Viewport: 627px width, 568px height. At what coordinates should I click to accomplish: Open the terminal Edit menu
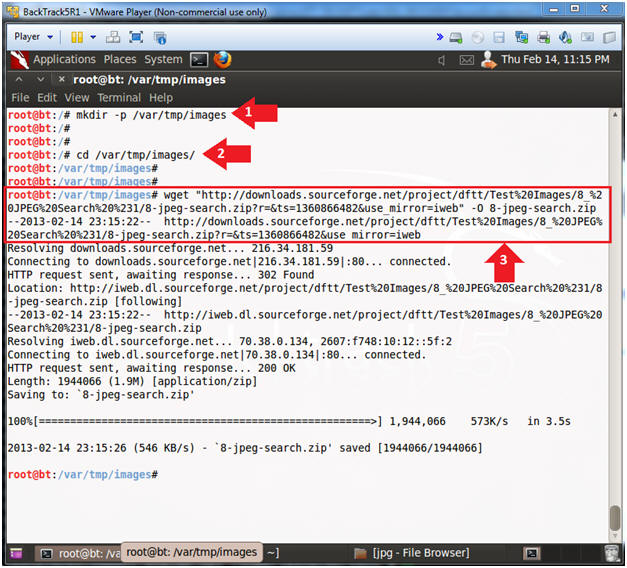click(x=47, y=98)
